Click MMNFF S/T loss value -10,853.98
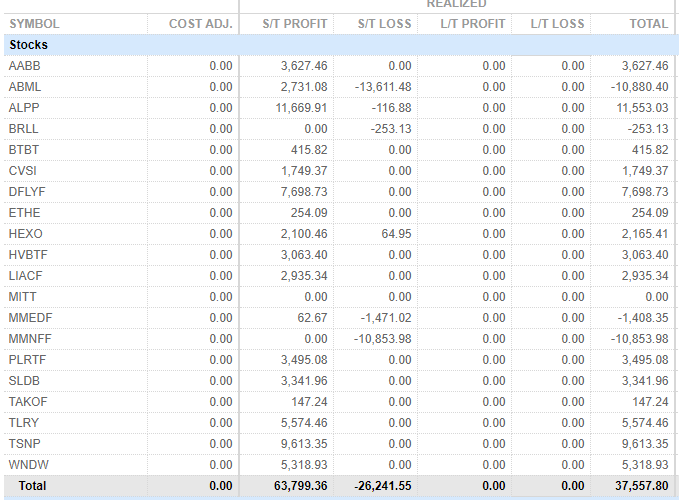The height and width of the screenshot is (500, 679). coord(383,339)
